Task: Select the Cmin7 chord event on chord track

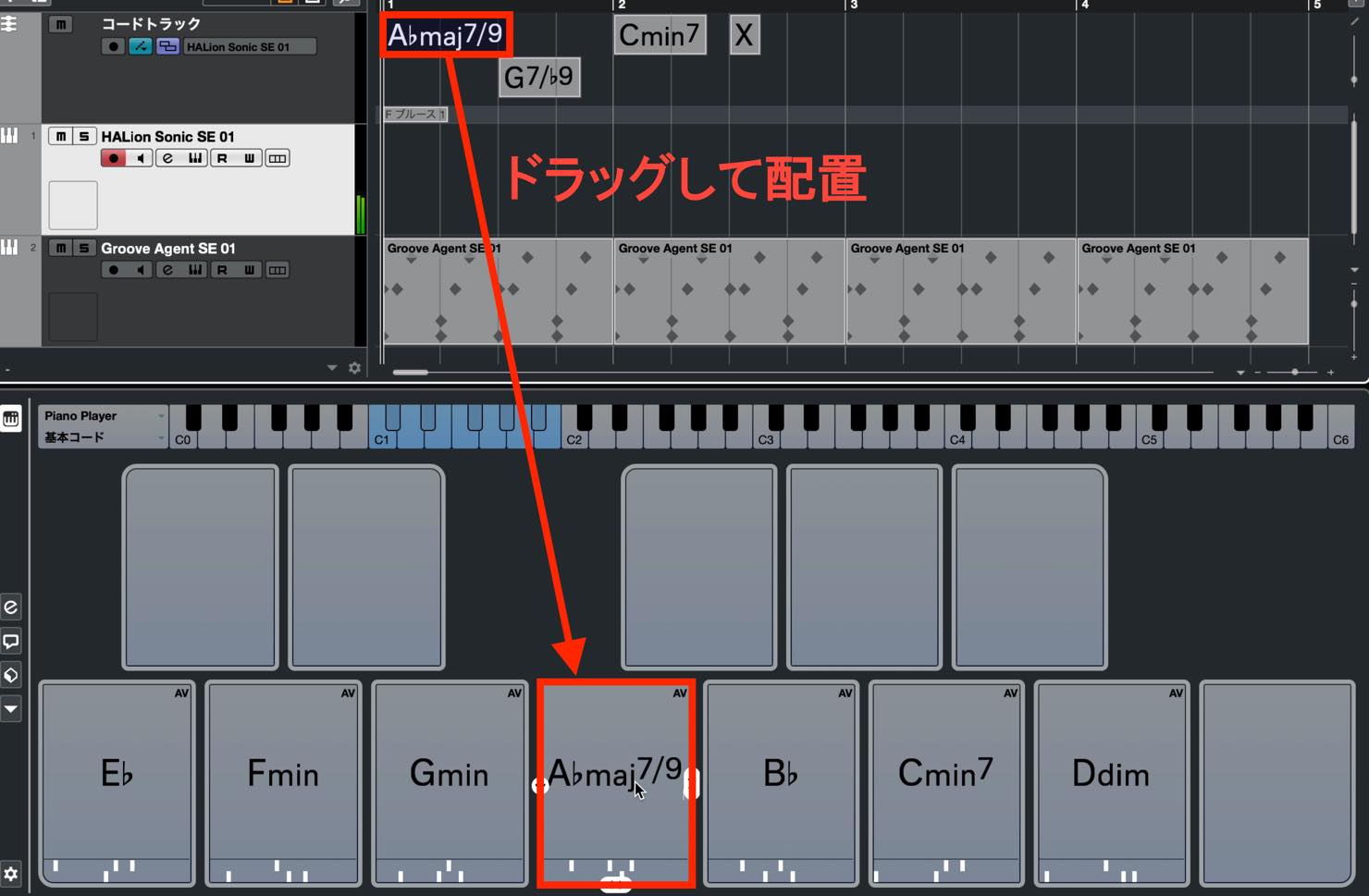Action: pyautogui.click(x=660, y=35)
